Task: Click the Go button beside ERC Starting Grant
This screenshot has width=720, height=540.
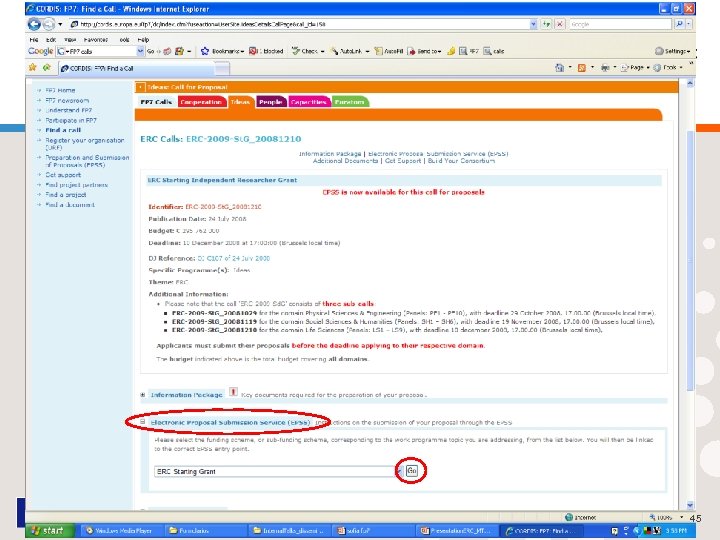Action: (x=411, y=471)
